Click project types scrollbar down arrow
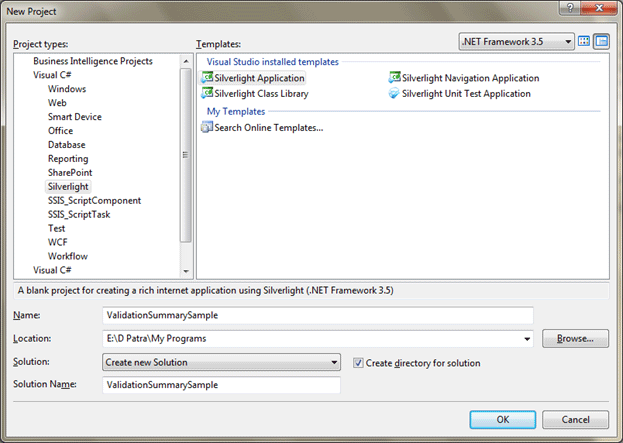Screen dimensions: 623x443 pyautogui.click(x=186, y=271)
